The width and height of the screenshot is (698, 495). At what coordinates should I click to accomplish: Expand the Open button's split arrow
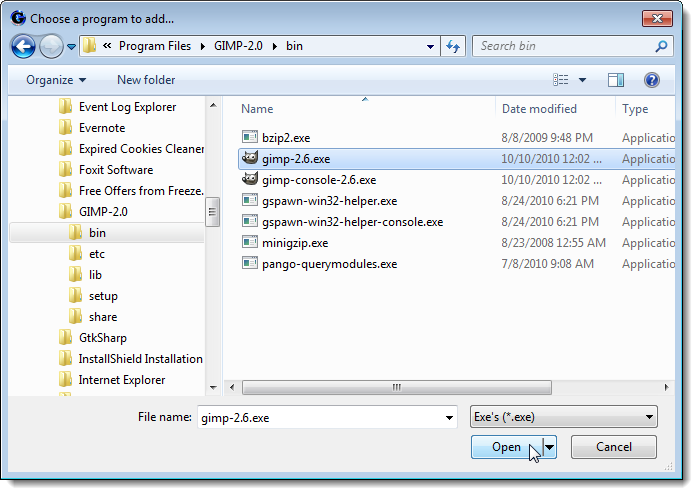pos(550,447)
